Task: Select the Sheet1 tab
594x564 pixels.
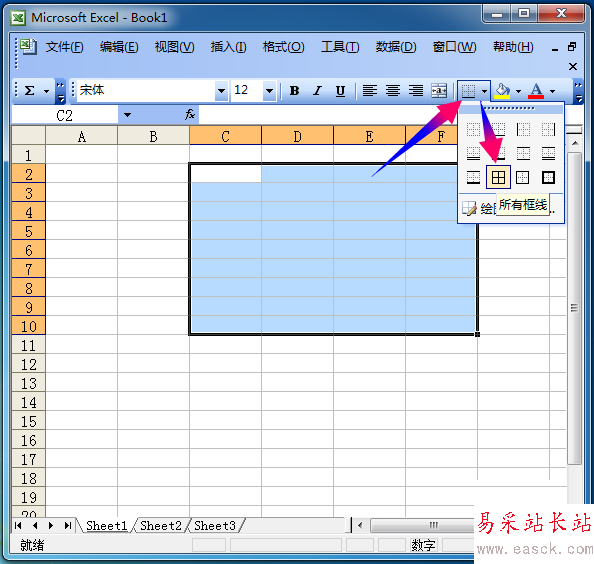Action: [x=106, y=525]
